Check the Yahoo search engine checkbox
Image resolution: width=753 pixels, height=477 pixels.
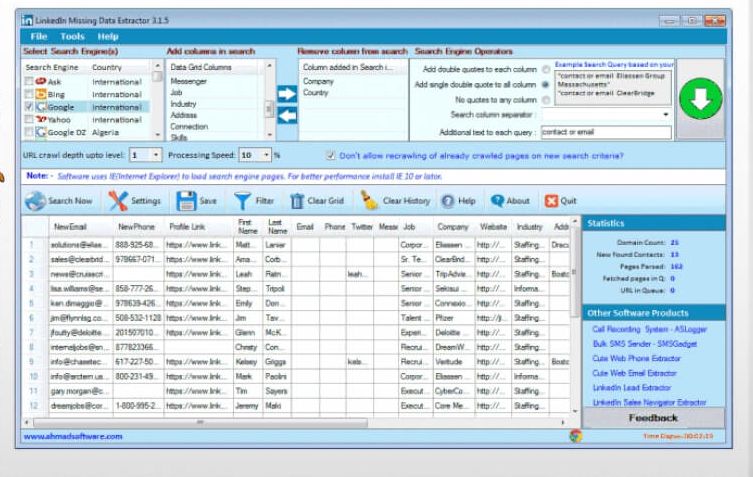29,119
